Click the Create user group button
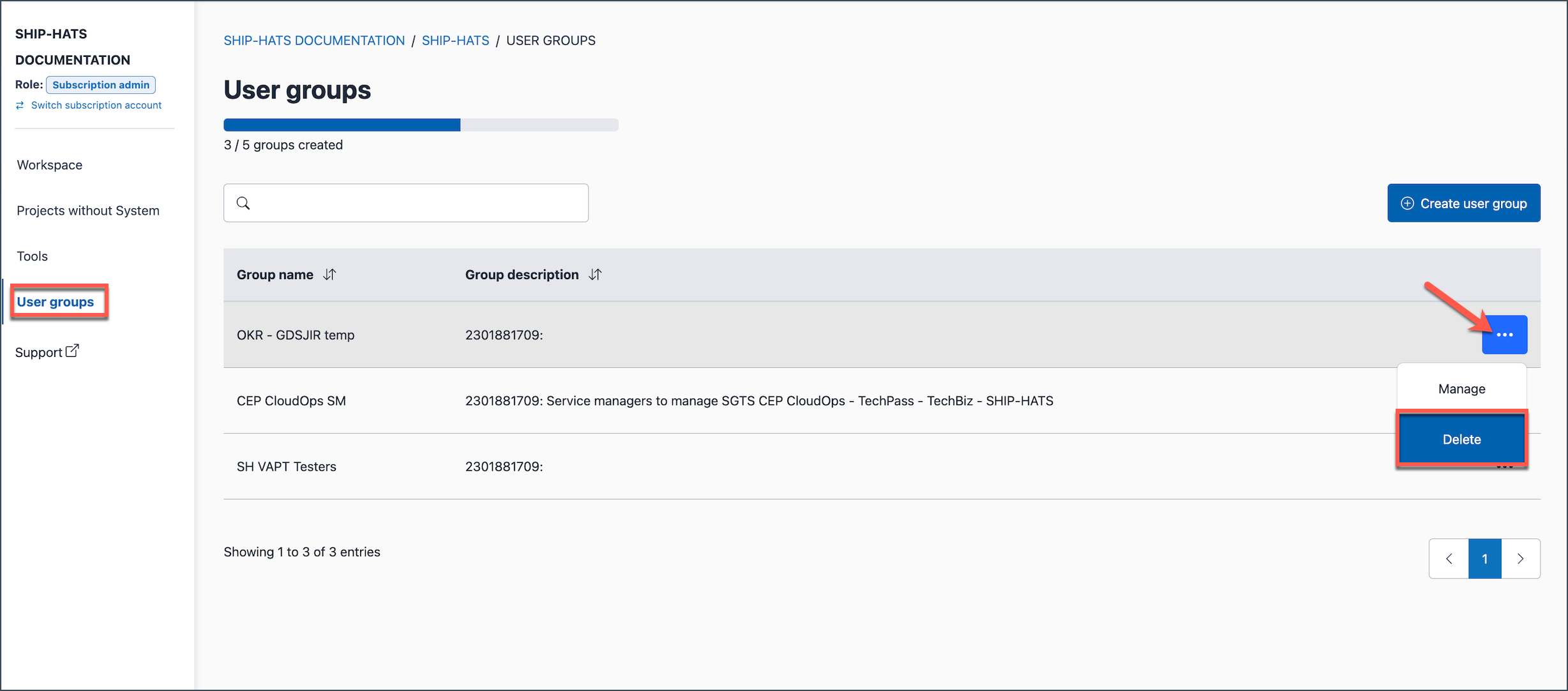 pyautogui.click(x=1463, y=203)
